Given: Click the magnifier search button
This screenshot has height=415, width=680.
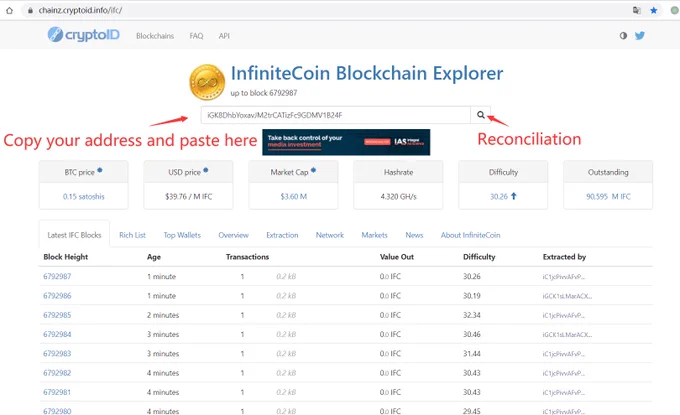Looking at the screenshot, I should [481, 115].
